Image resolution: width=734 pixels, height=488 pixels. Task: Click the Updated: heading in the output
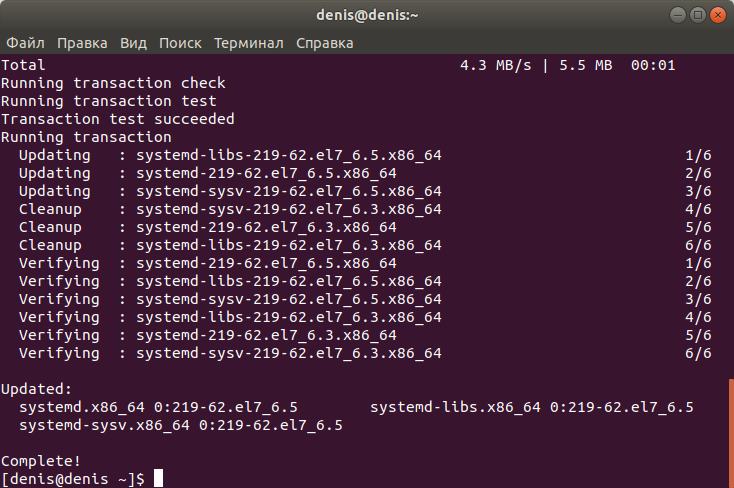pyautogui.click(x=37, y=389)
